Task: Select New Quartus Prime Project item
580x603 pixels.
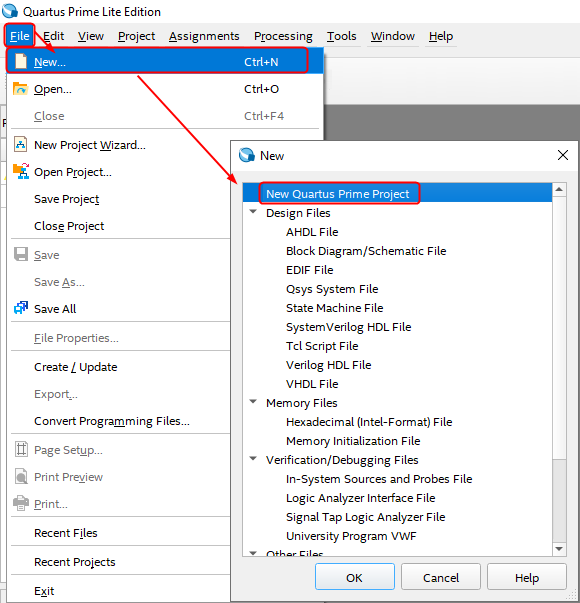Action: (337, 194)
